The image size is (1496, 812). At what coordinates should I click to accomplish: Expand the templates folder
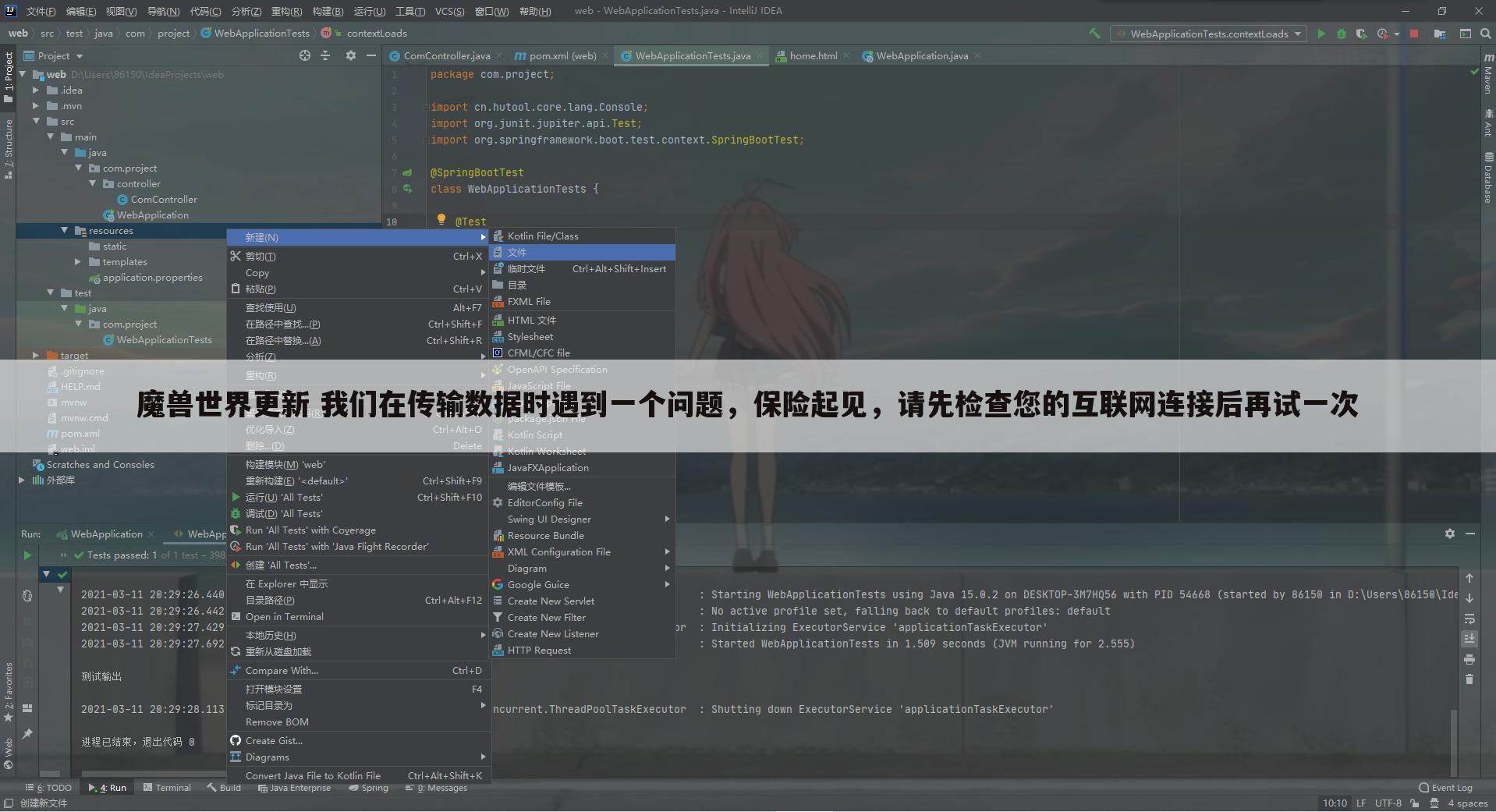click(x=78, y=262)
